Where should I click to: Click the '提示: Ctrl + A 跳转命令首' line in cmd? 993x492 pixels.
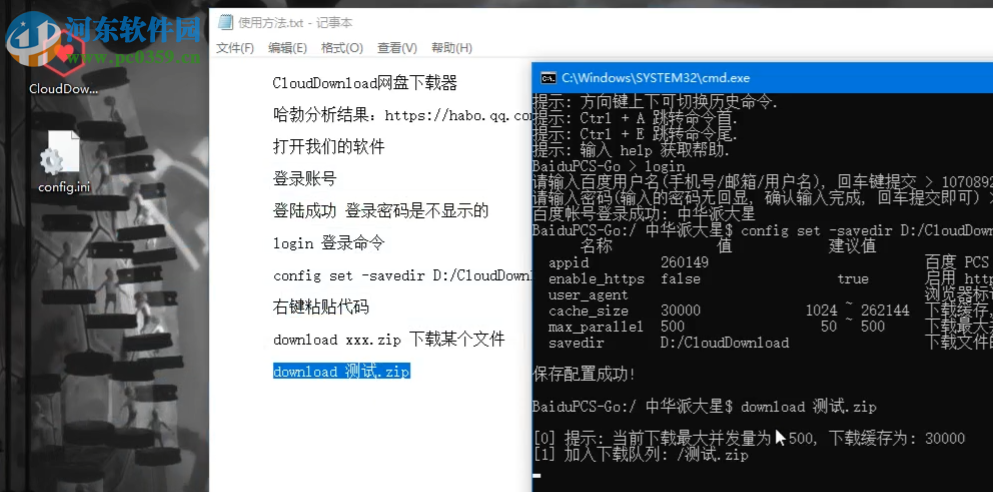pyautogui.click(x=635, y=118)
